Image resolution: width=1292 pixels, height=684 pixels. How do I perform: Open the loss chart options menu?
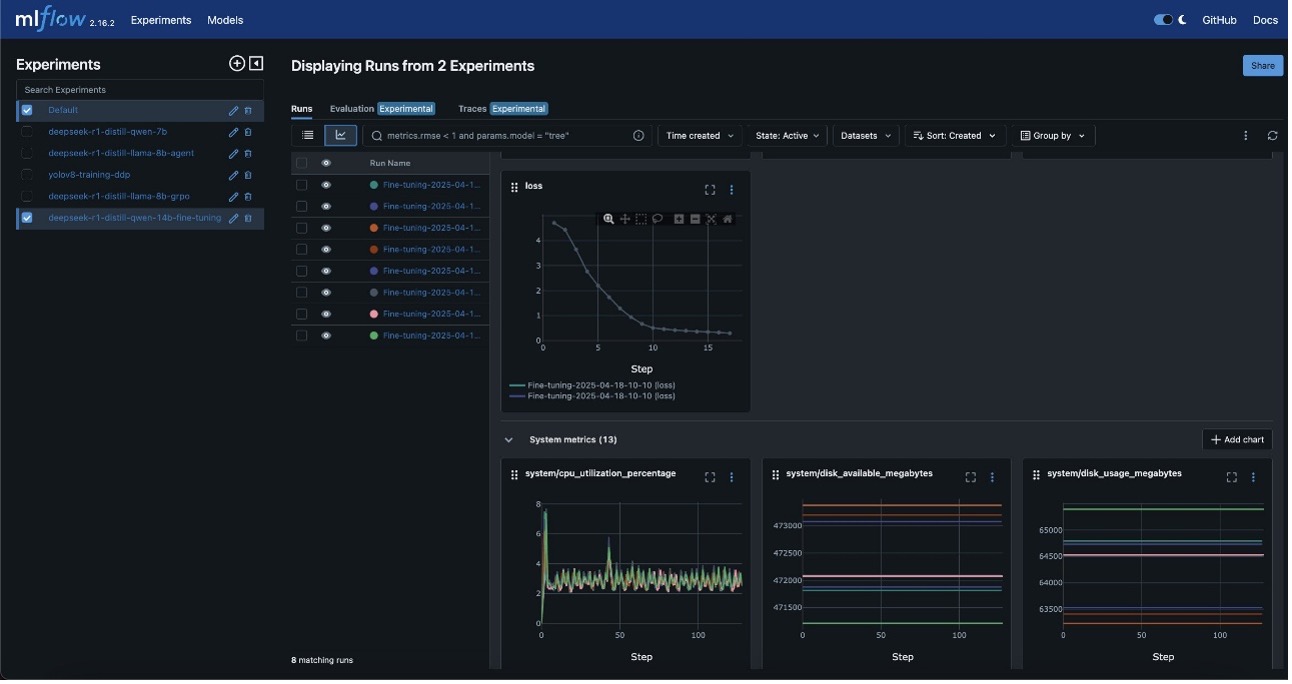click(731, 190)
